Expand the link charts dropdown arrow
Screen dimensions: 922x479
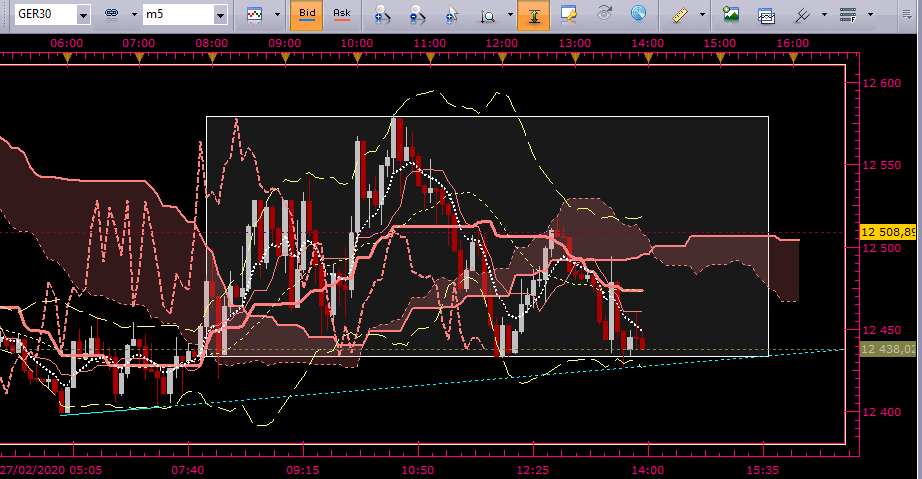(x=134, y=15)
